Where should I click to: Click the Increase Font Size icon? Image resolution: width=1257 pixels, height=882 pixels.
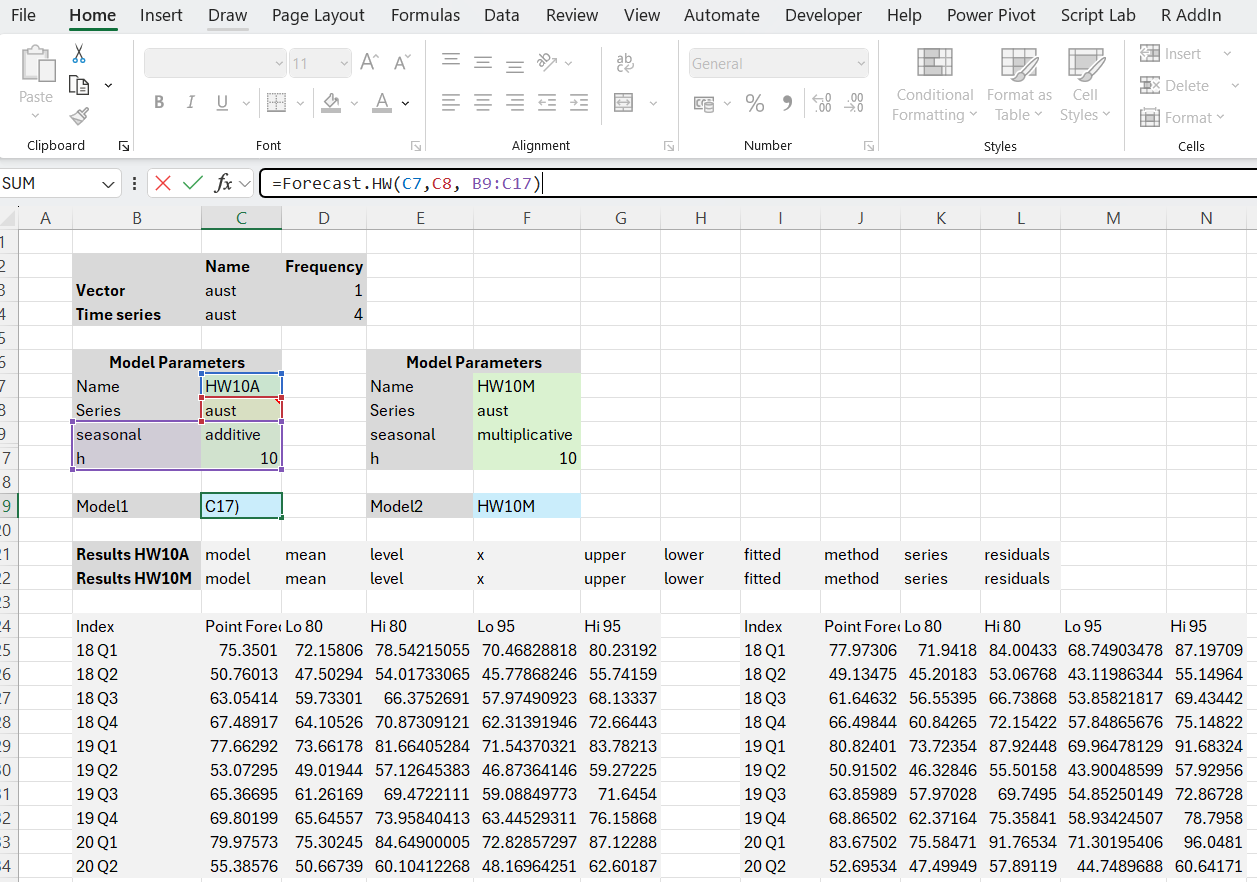369,63
